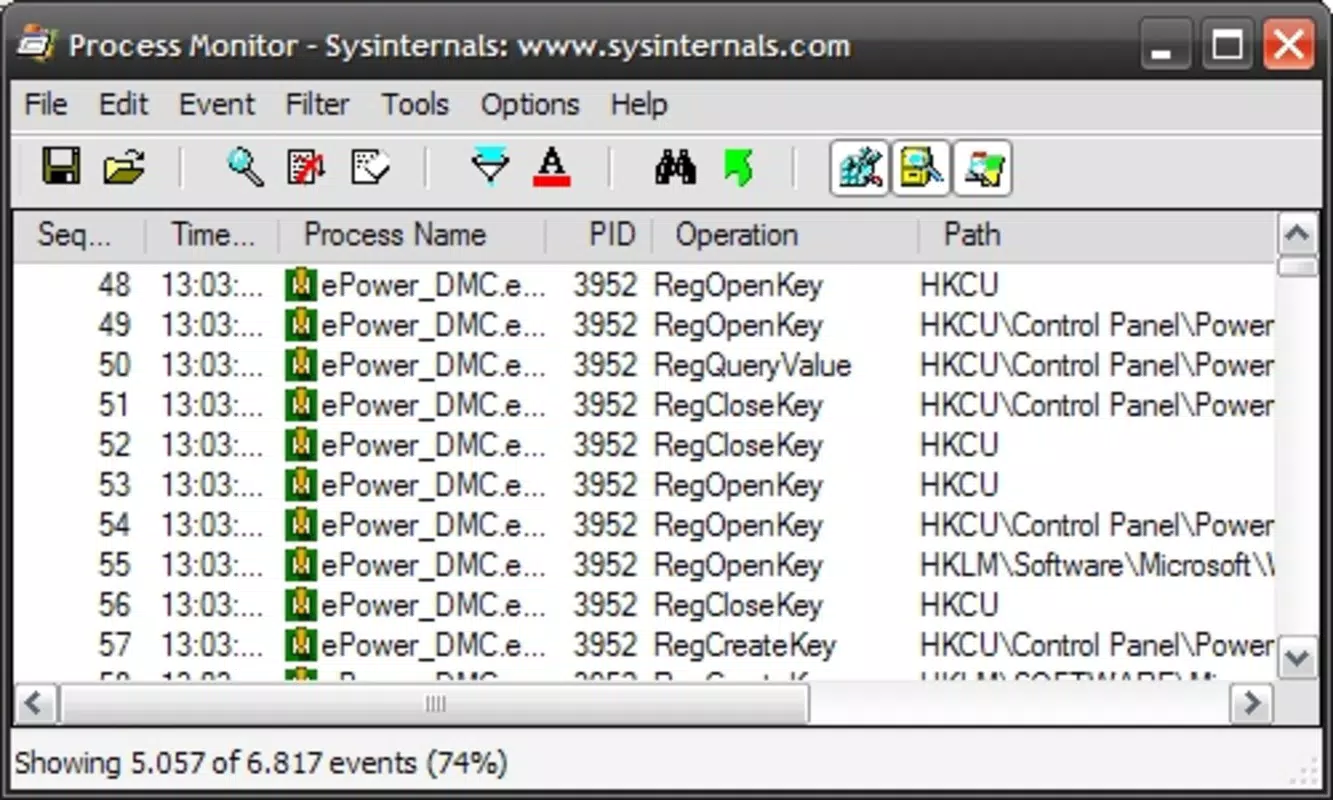The width and height of the screenshot is (1333, 800).
Task: Toggle Show Process and Thread Activity button
Action: coord(982,167)
